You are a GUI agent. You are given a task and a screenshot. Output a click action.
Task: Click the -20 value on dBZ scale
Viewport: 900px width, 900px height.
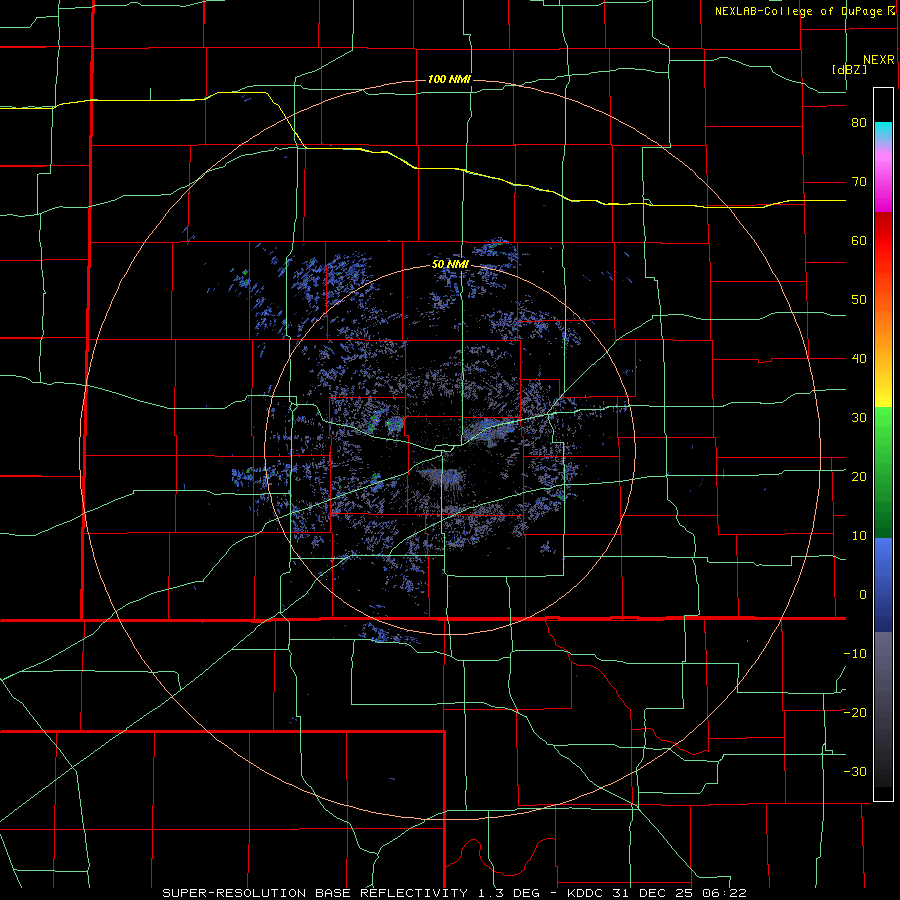(855, 713)
